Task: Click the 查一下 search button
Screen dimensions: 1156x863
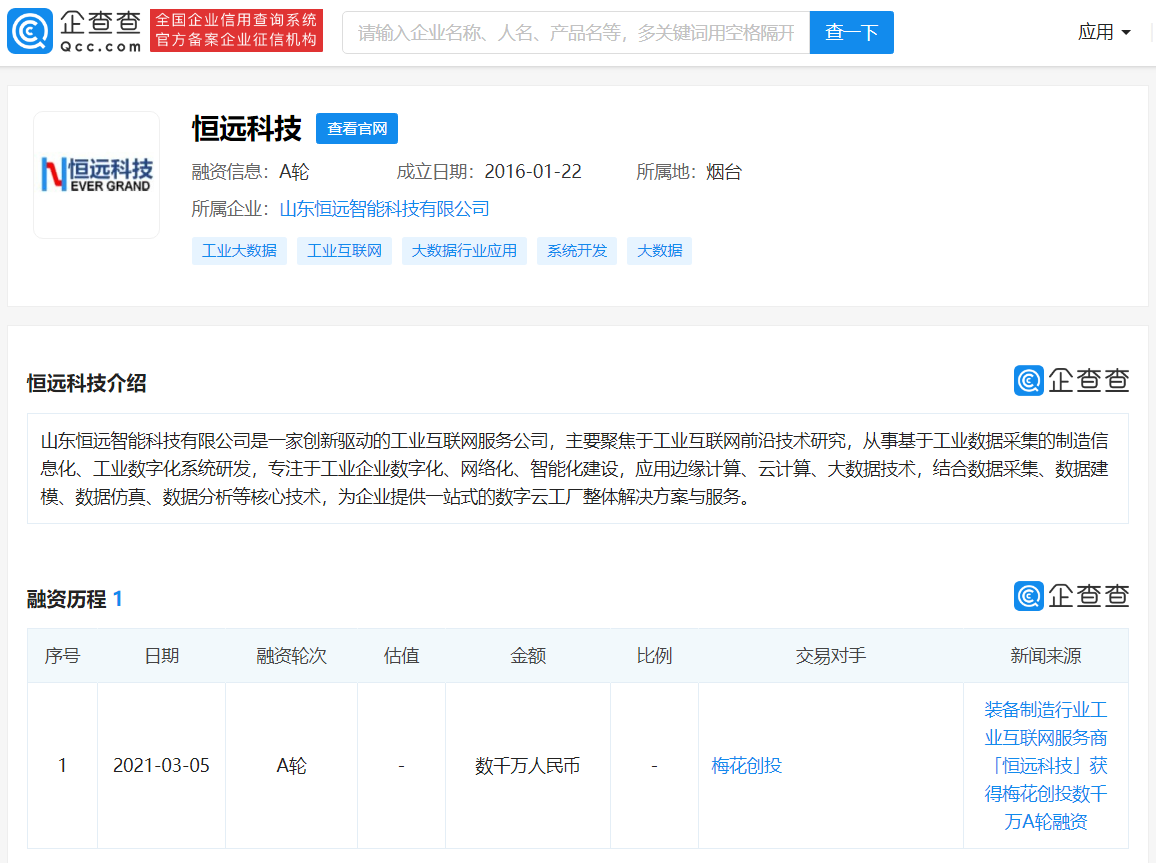Action: tap(852, 32)
